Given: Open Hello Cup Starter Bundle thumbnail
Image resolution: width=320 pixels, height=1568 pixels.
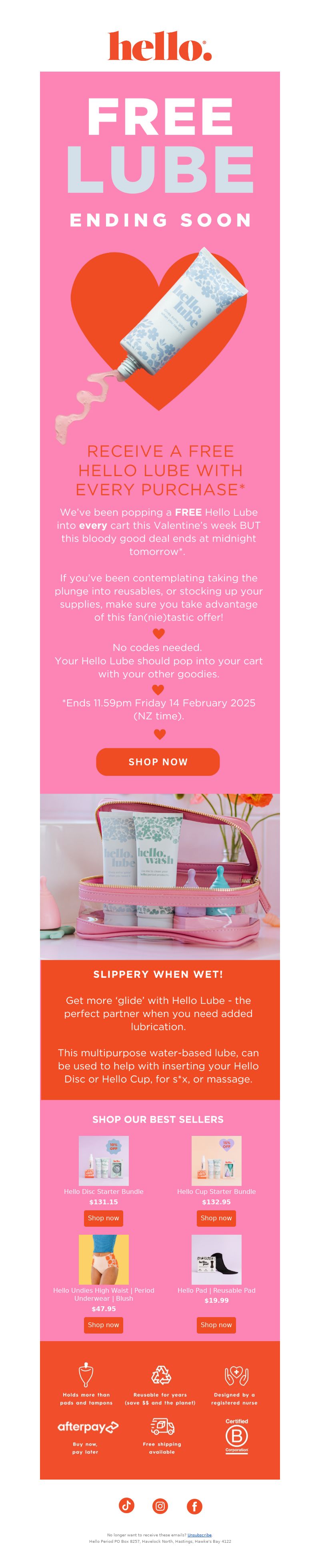Looking at the screenshot, I should pyautogui.click(x=216, y=1160).
